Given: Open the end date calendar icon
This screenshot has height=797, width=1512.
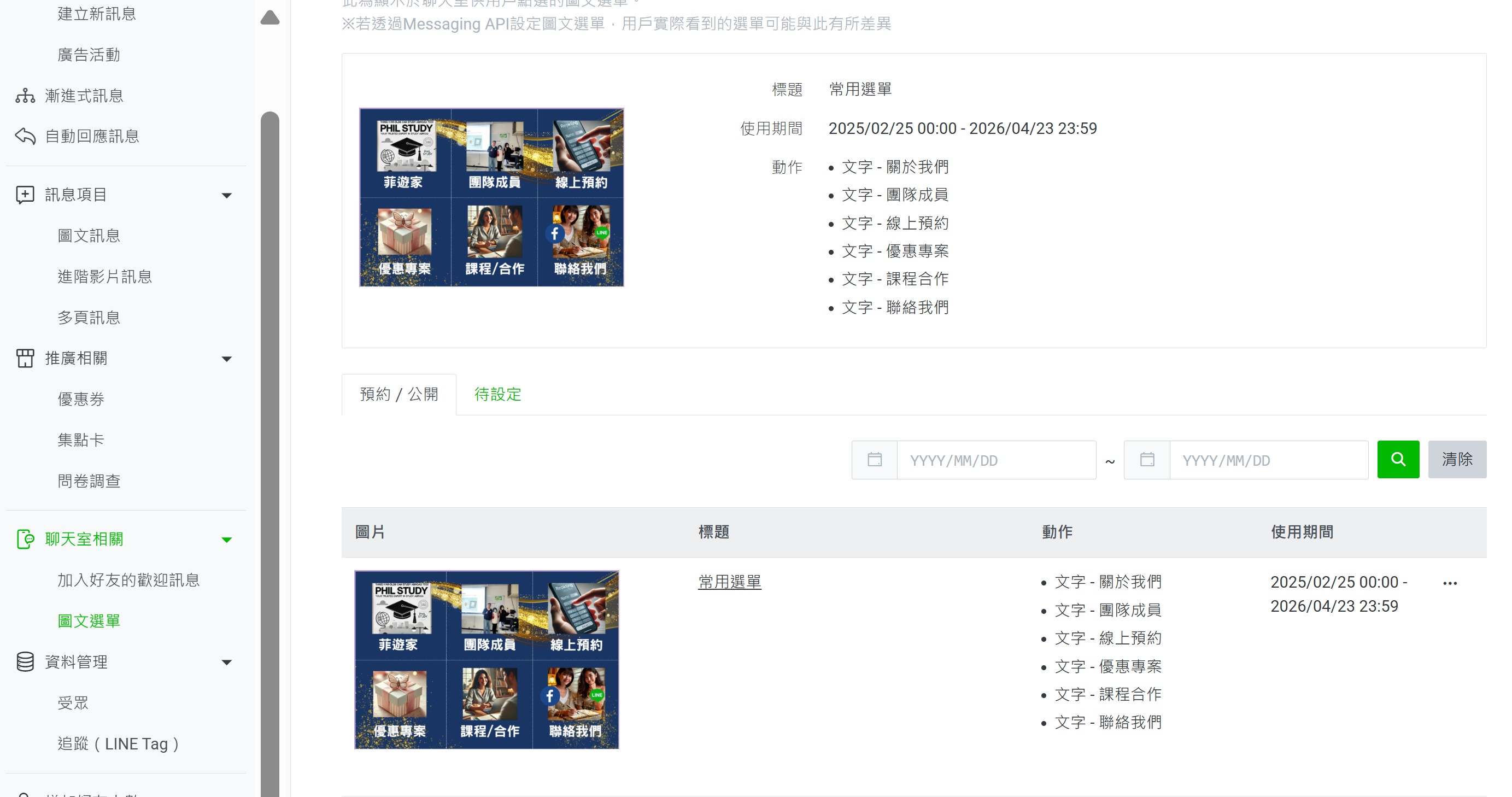Looking at the screenshot, I should click(x=1147, y=460).
